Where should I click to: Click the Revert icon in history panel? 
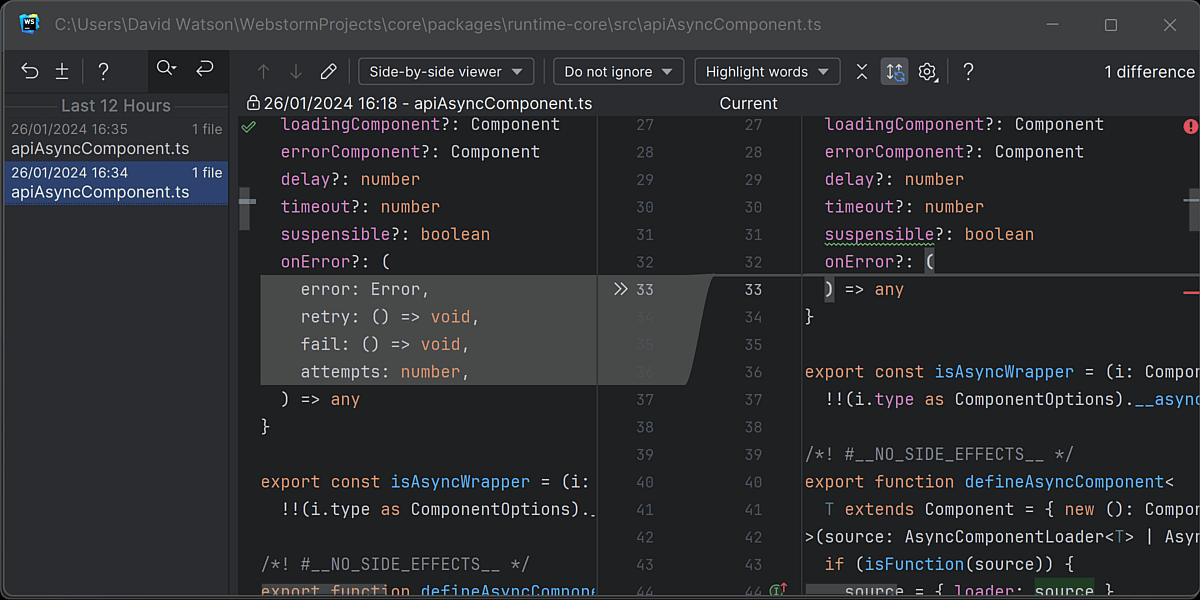30,71
